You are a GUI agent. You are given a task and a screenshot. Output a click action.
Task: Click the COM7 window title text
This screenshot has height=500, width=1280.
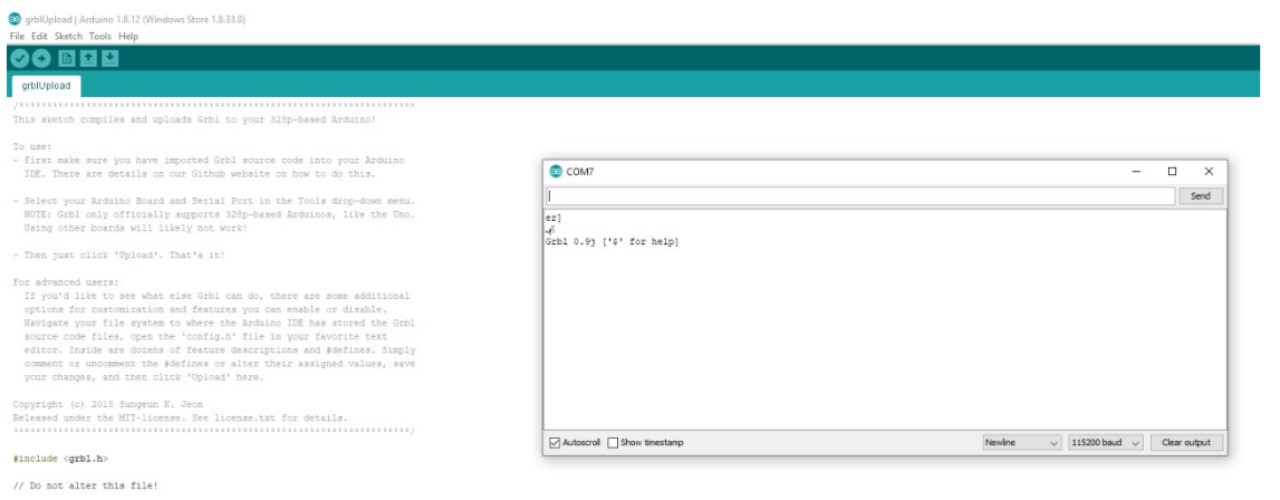(580, 172)
